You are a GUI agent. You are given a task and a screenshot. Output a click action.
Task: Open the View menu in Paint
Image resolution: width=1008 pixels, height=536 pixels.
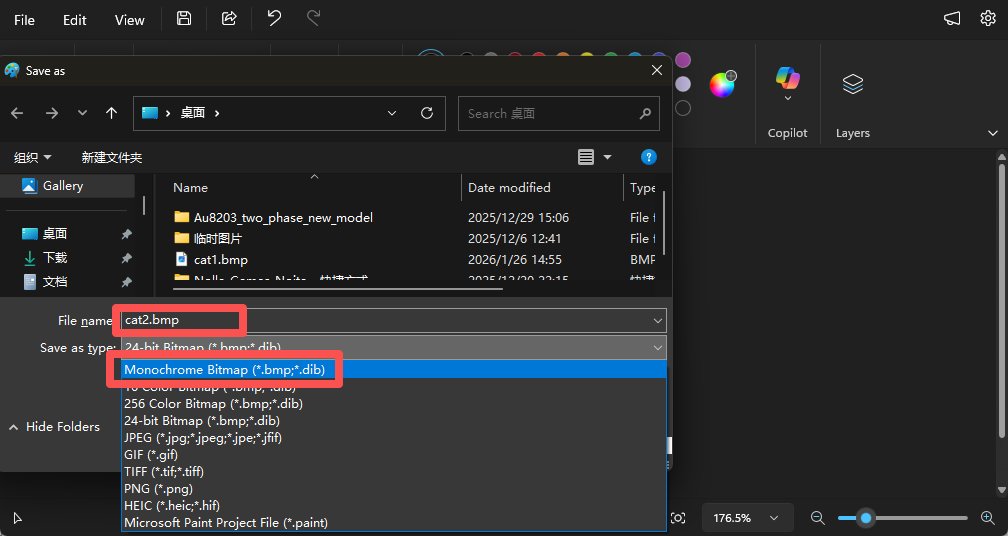point(129,20)
